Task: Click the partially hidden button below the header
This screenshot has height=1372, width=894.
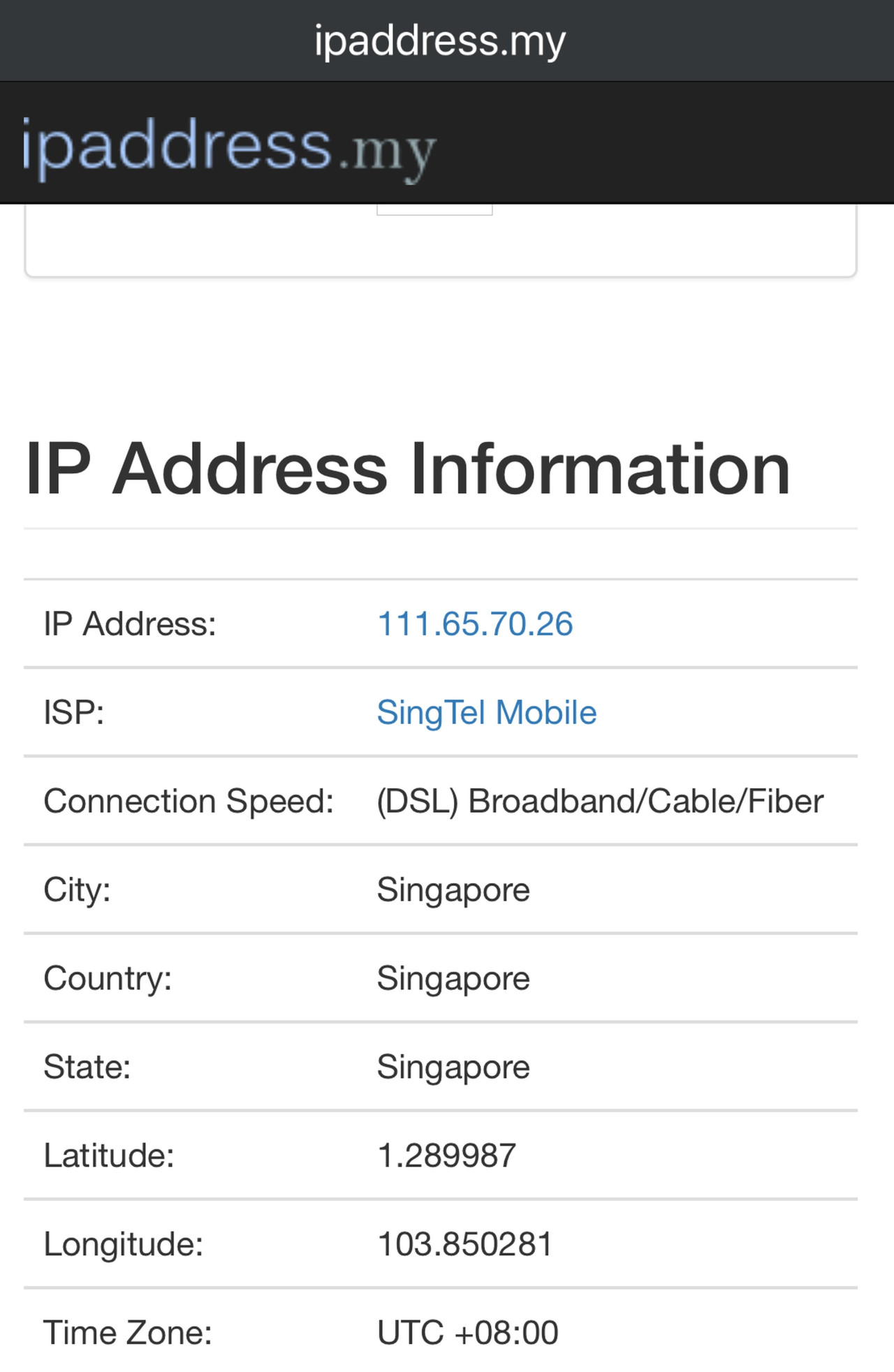Action: pyautogui.click(x=434, y=209)
